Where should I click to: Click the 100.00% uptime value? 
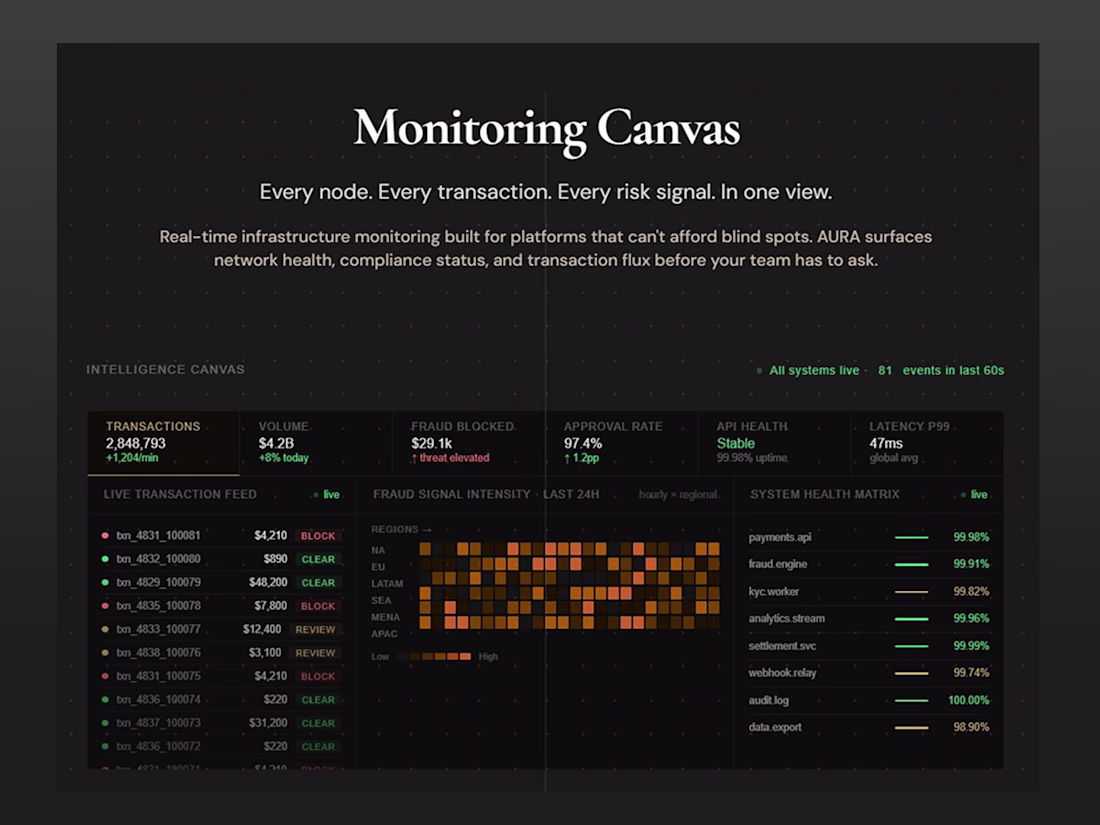click(968, 700)
